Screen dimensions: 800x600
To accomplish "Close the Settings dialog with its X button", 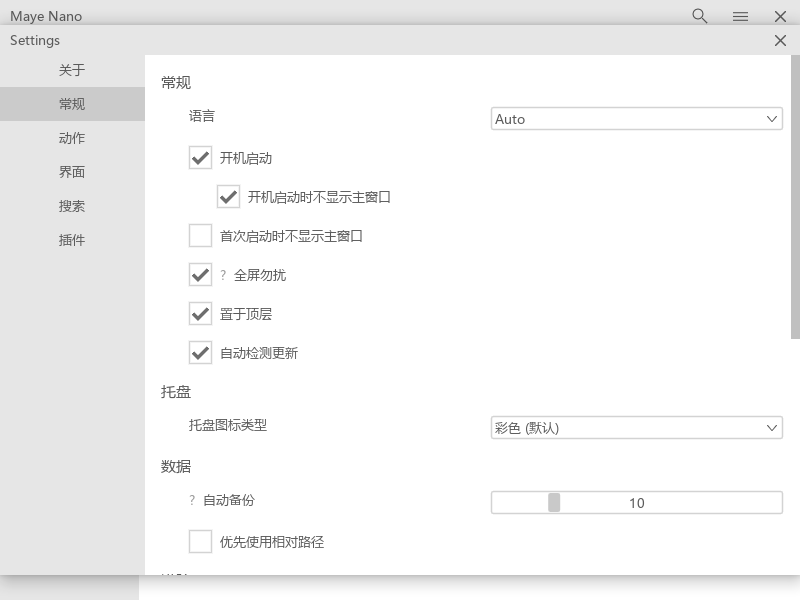I will coord(781,40).
